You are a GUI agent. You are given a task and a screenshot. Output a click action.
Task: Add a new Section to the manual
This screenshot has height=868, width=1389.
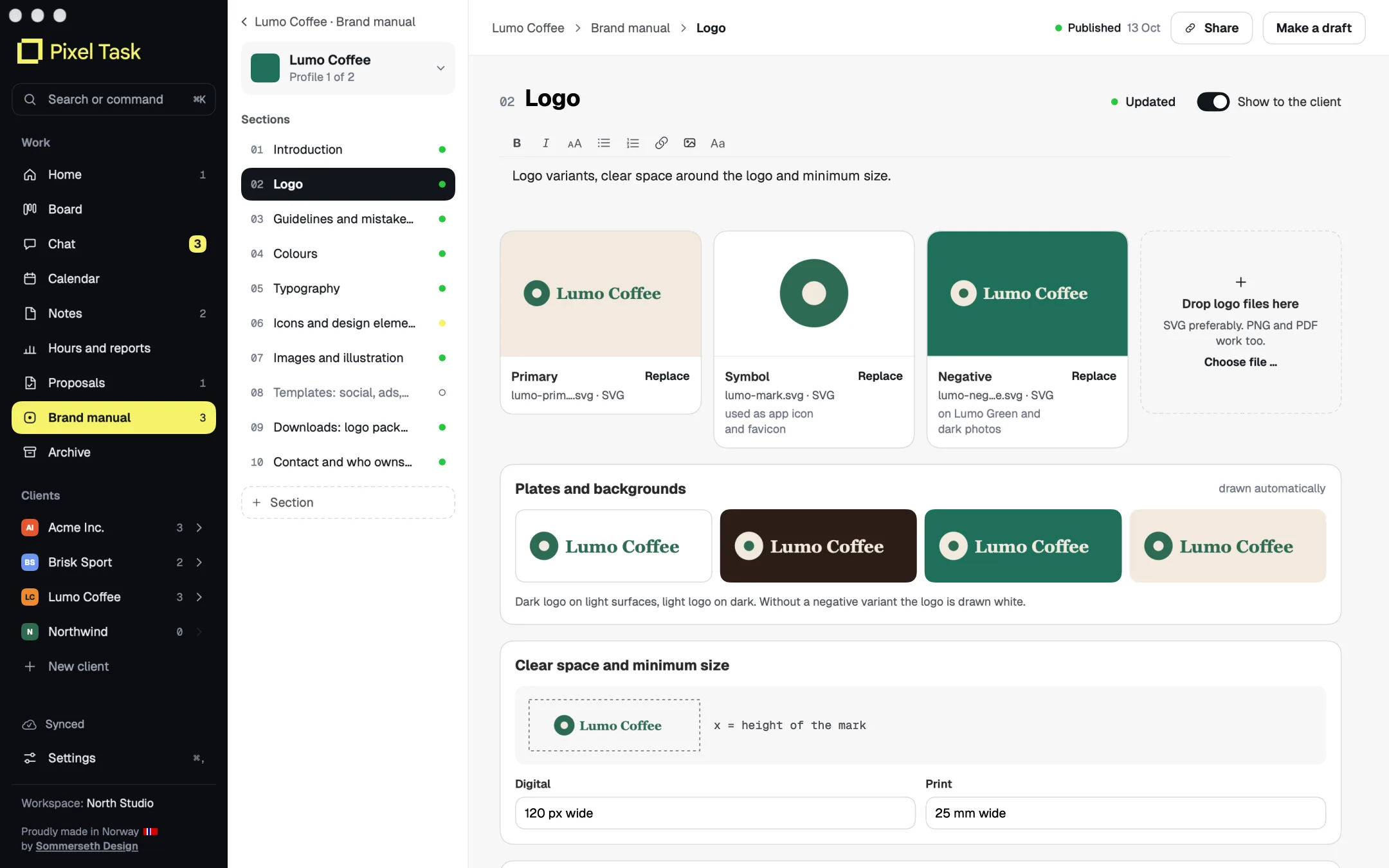[x=348, y=503]
